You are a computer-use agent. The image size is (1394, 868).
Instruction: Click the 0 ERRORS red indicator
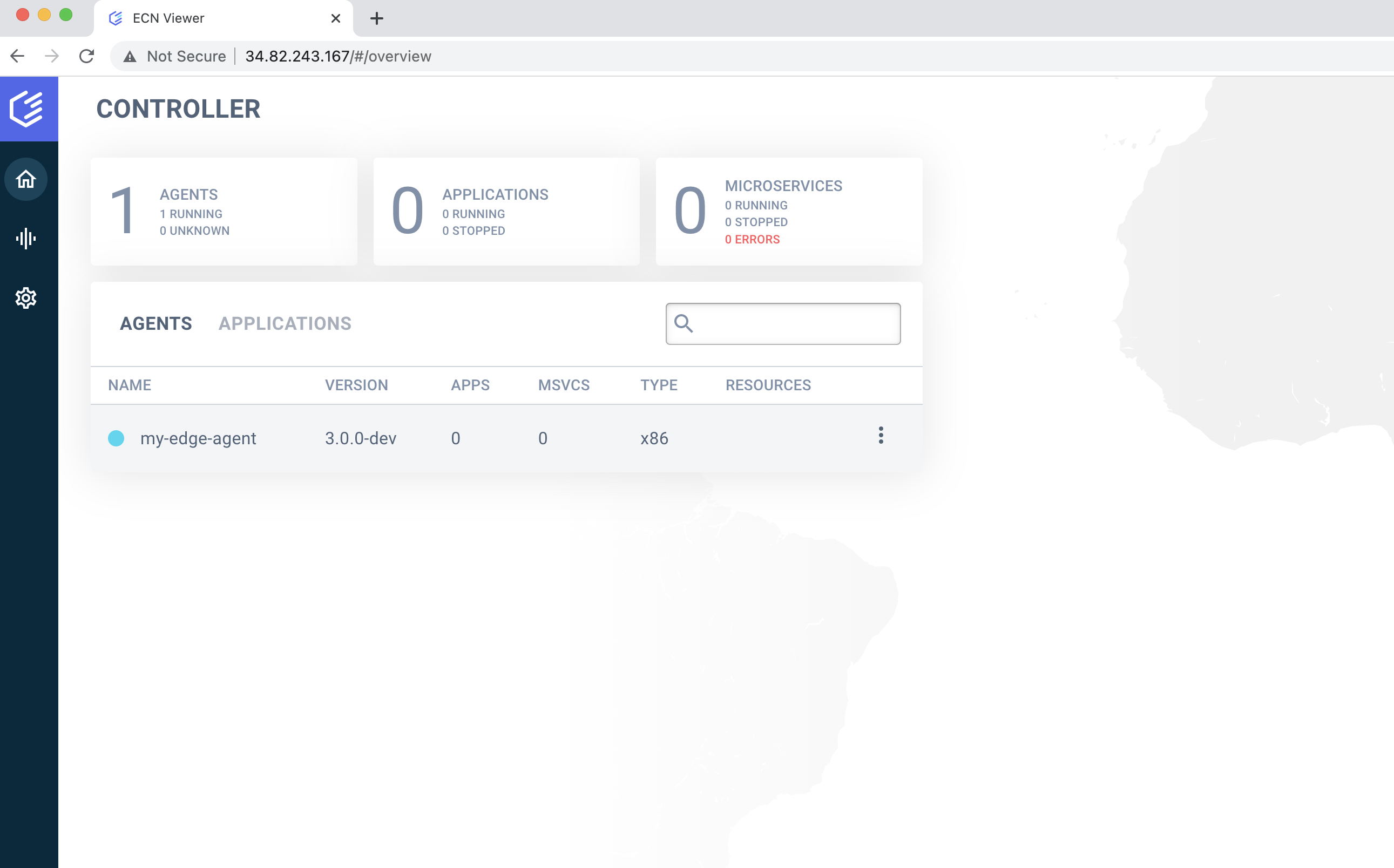coord(752,239)
